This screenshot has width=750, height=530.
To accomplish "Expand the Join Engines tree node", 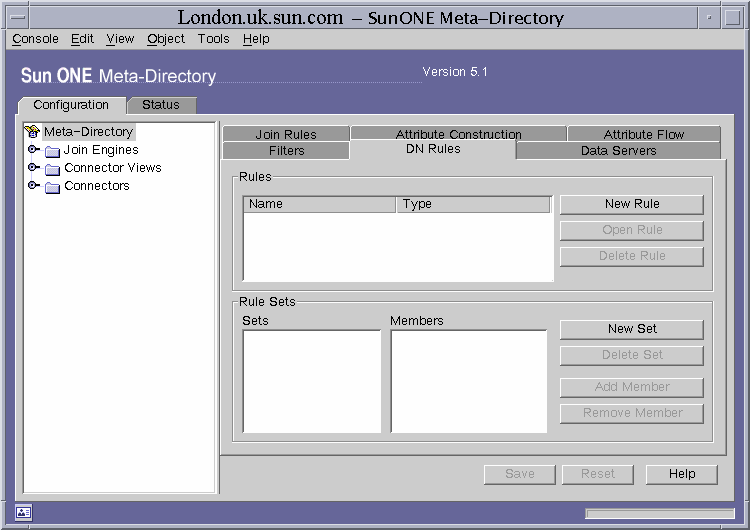I will click(33, 149).
